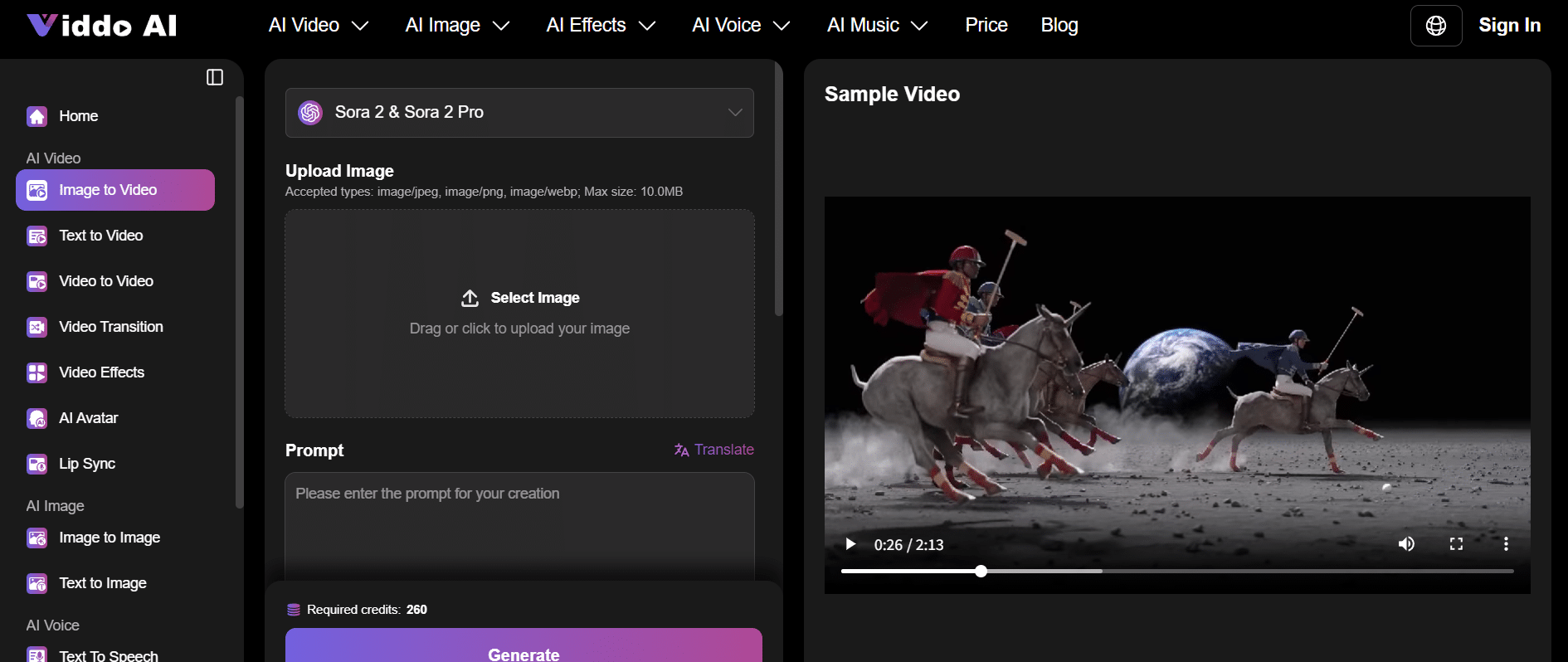Select the Image to Video tool in sidebar

[x=107, y=190]
